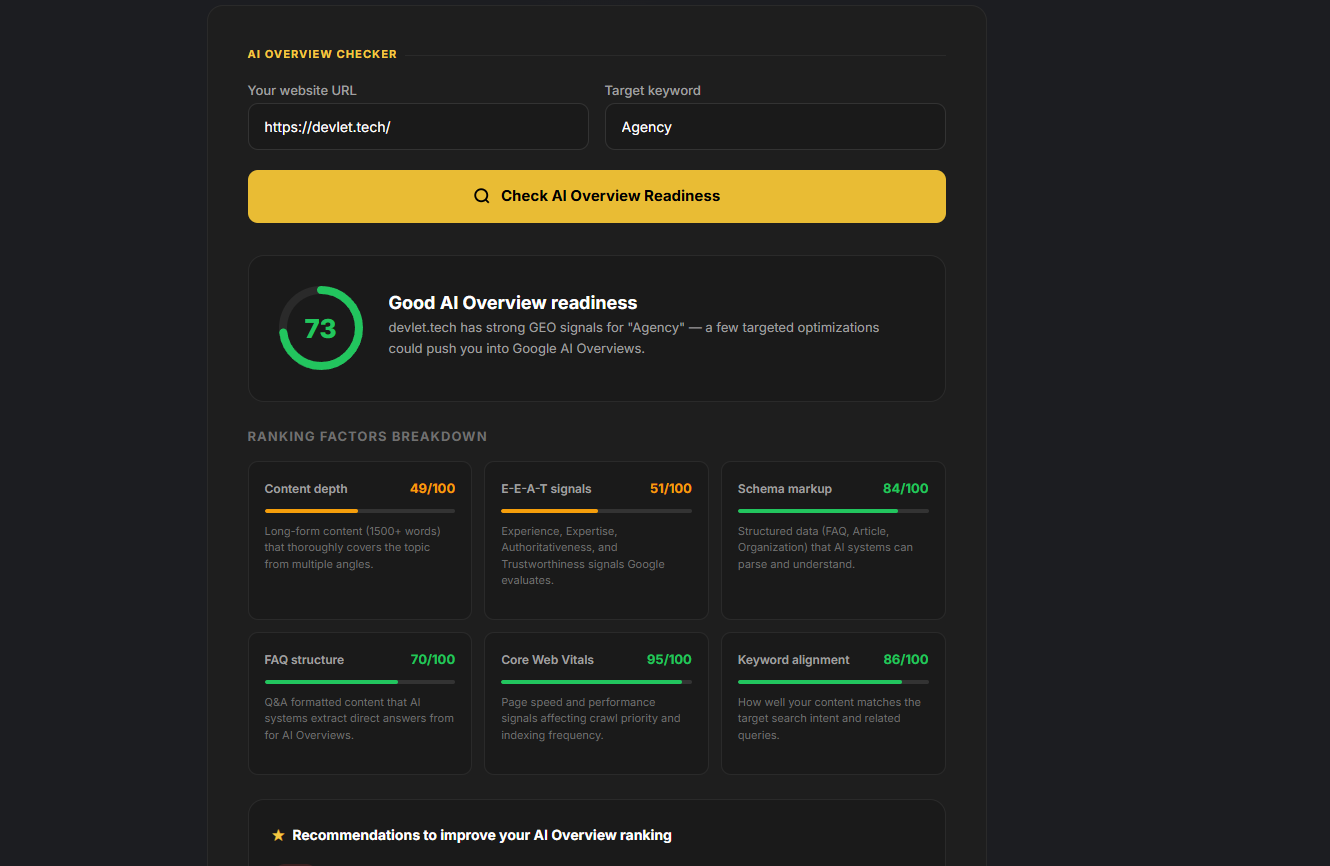Click the devlet.tech strong GEO signals summary
Screen dimensions: 1330x866
634,338
